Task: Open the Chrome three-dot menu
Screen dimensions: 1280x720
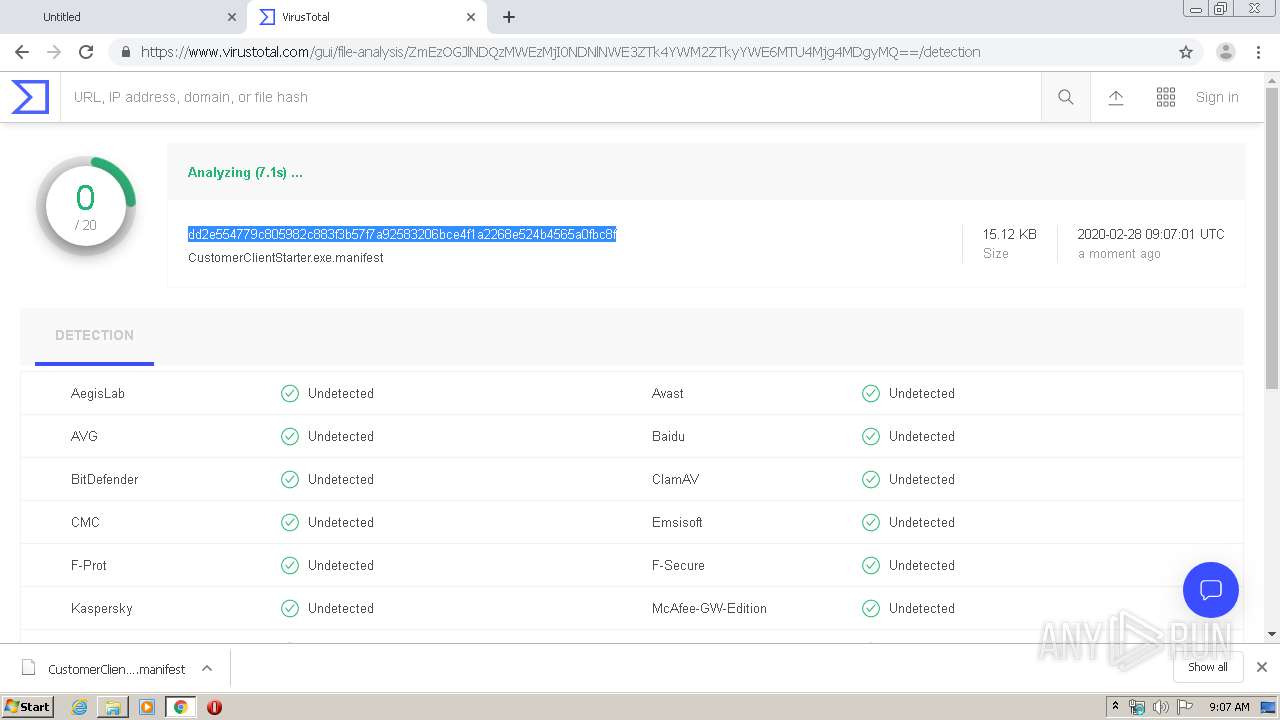Action: [x=1259, y=52]
